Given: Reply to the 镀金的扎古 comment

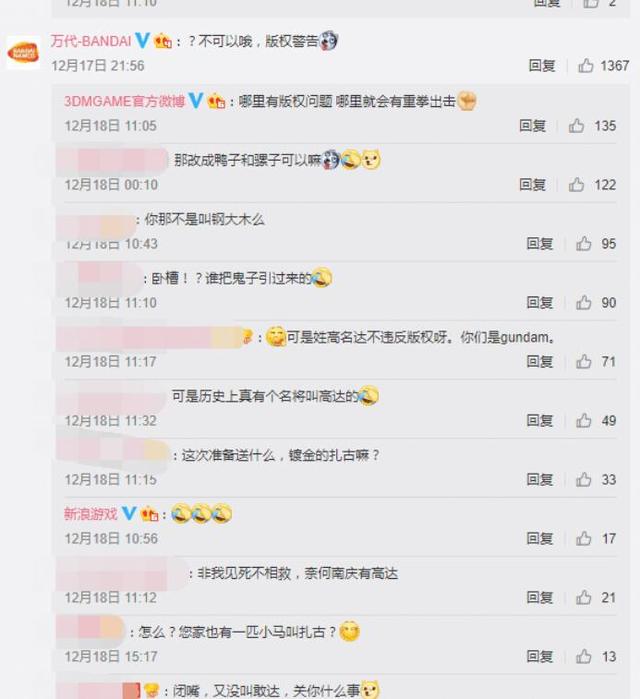Looking at the screenshot, I should pos(540,480).
